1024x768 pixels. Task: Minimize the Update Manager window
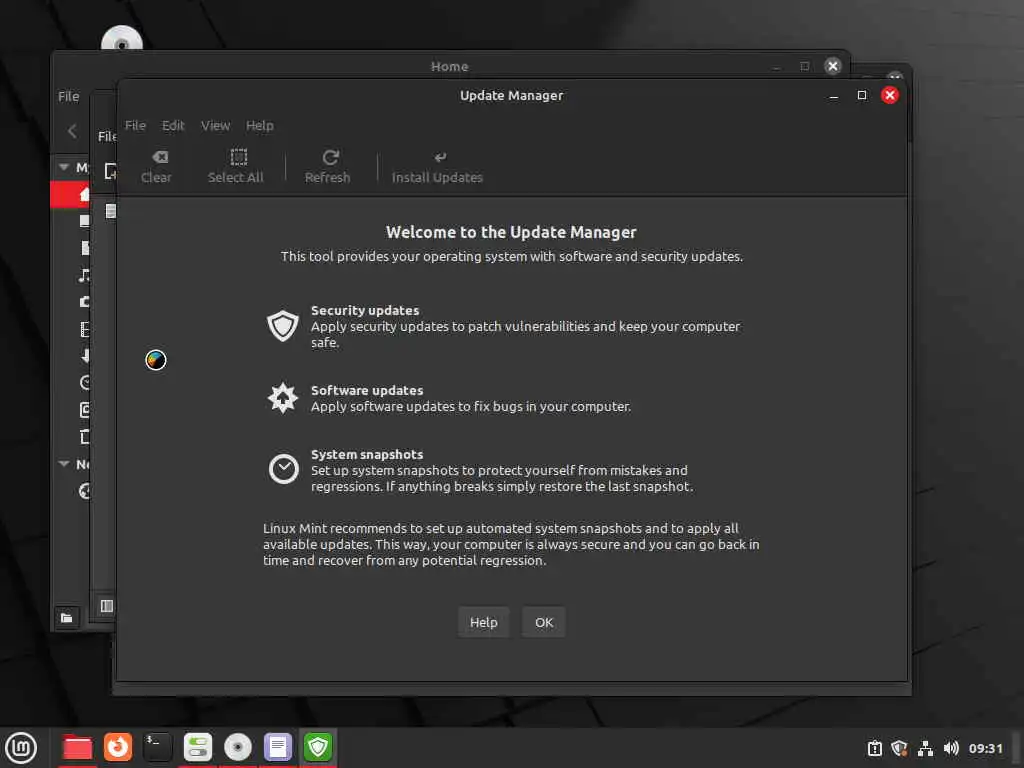(x=833, y=96)
